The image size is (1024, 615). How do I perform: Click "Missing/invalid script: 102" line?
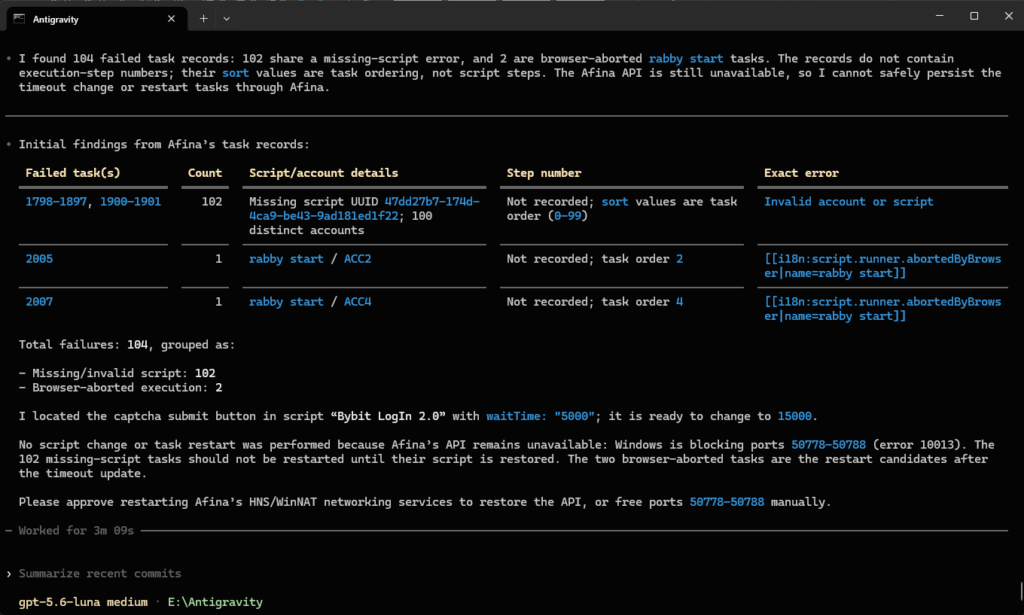click(118, 373)
